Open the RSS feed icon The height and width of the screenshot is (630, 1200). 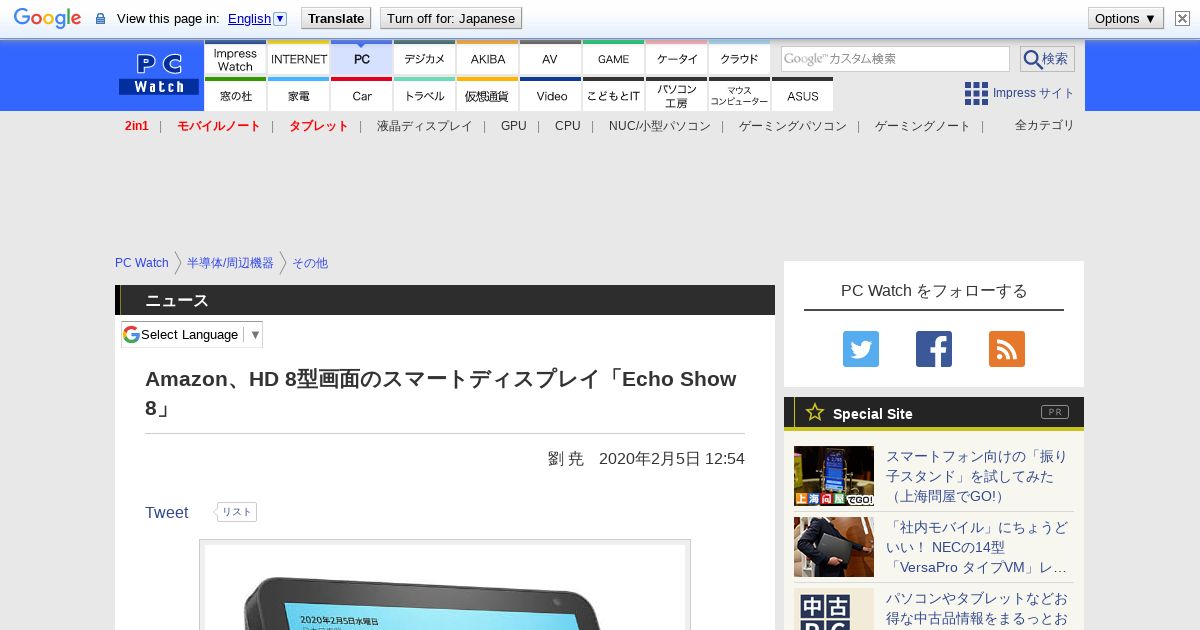click(1007, 349)
